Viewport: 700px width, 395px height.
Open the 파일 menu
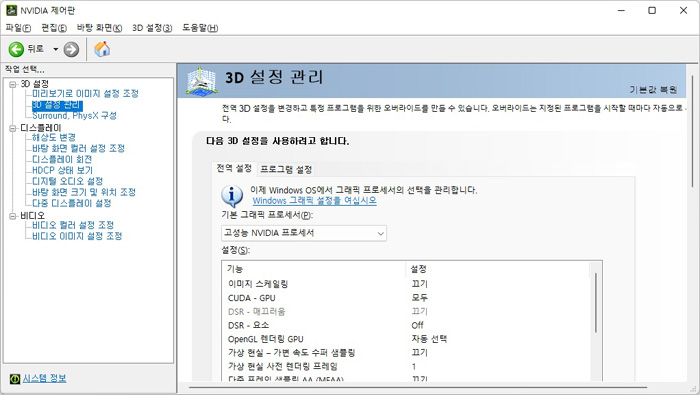(x=18, y=28)
